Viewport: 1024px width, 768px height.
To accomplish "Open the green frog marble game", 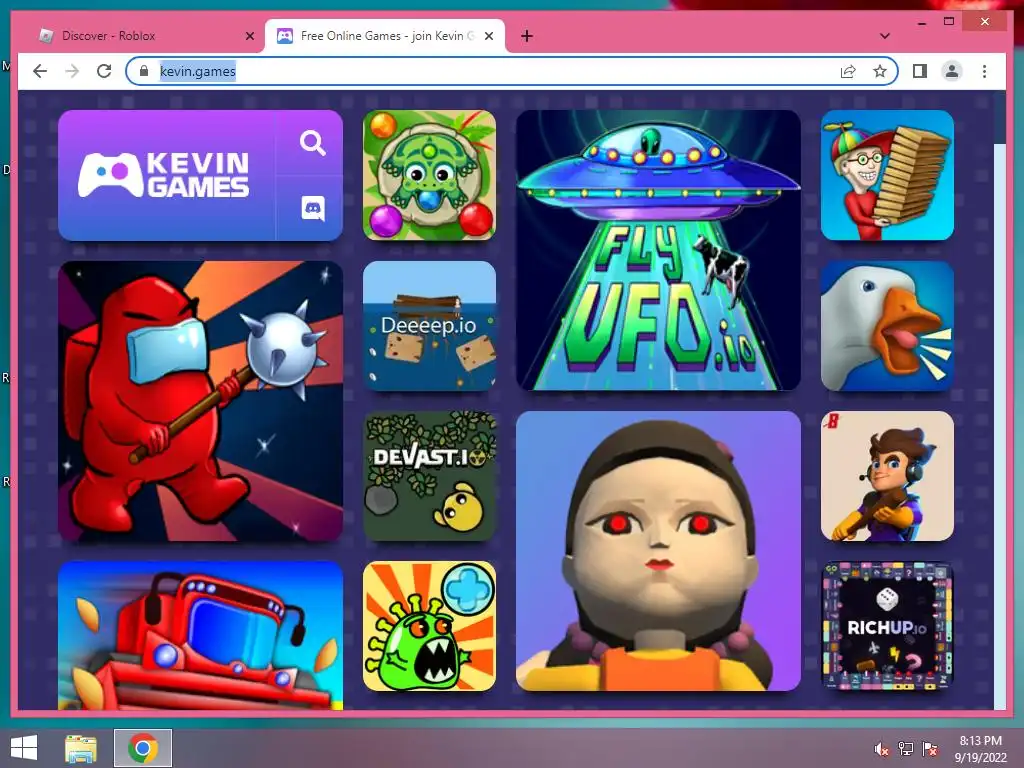I will tap(429, 175).
